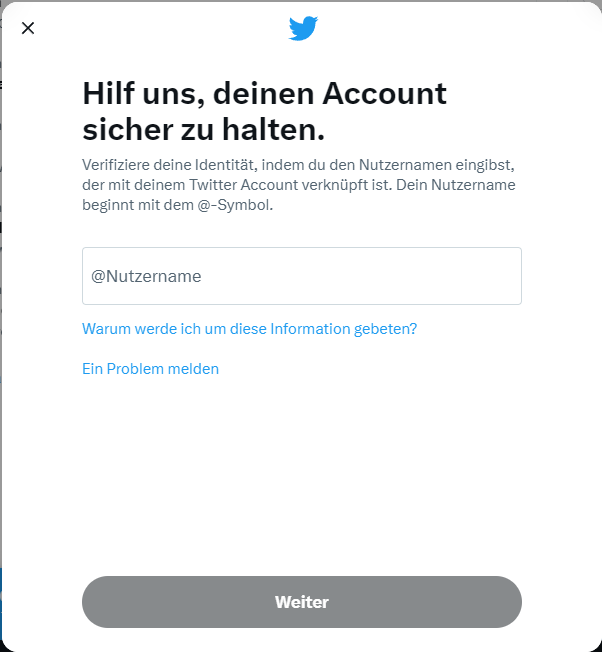
Task: Open the 'Ein Problem melden' link
Action: (x=150, y=369)
